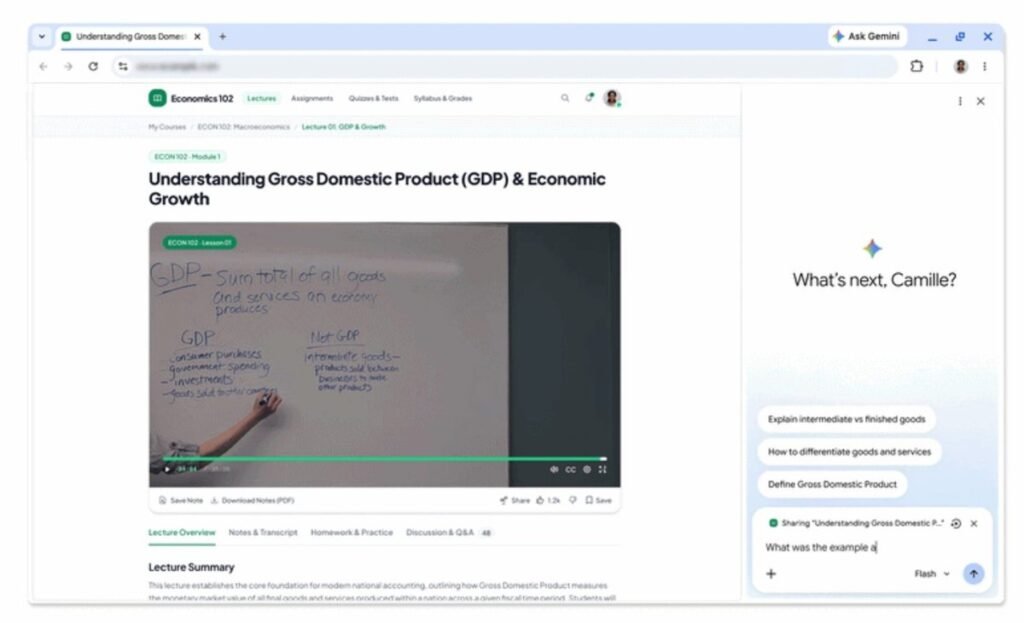Open the browser Extensions puzzle icon
The height and width of the screenshot is (623, 1024).
[917, 66]
